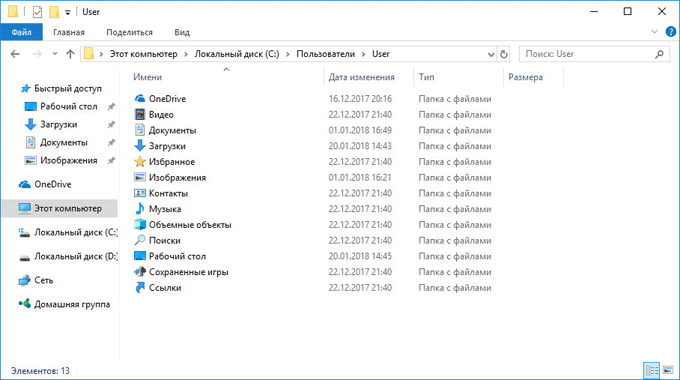Select the Загрузки folder icon in file list

[x=140, y=146]
